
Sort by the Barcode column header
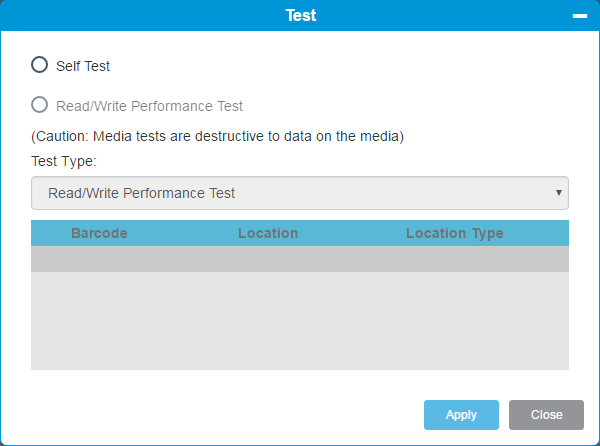99,233
